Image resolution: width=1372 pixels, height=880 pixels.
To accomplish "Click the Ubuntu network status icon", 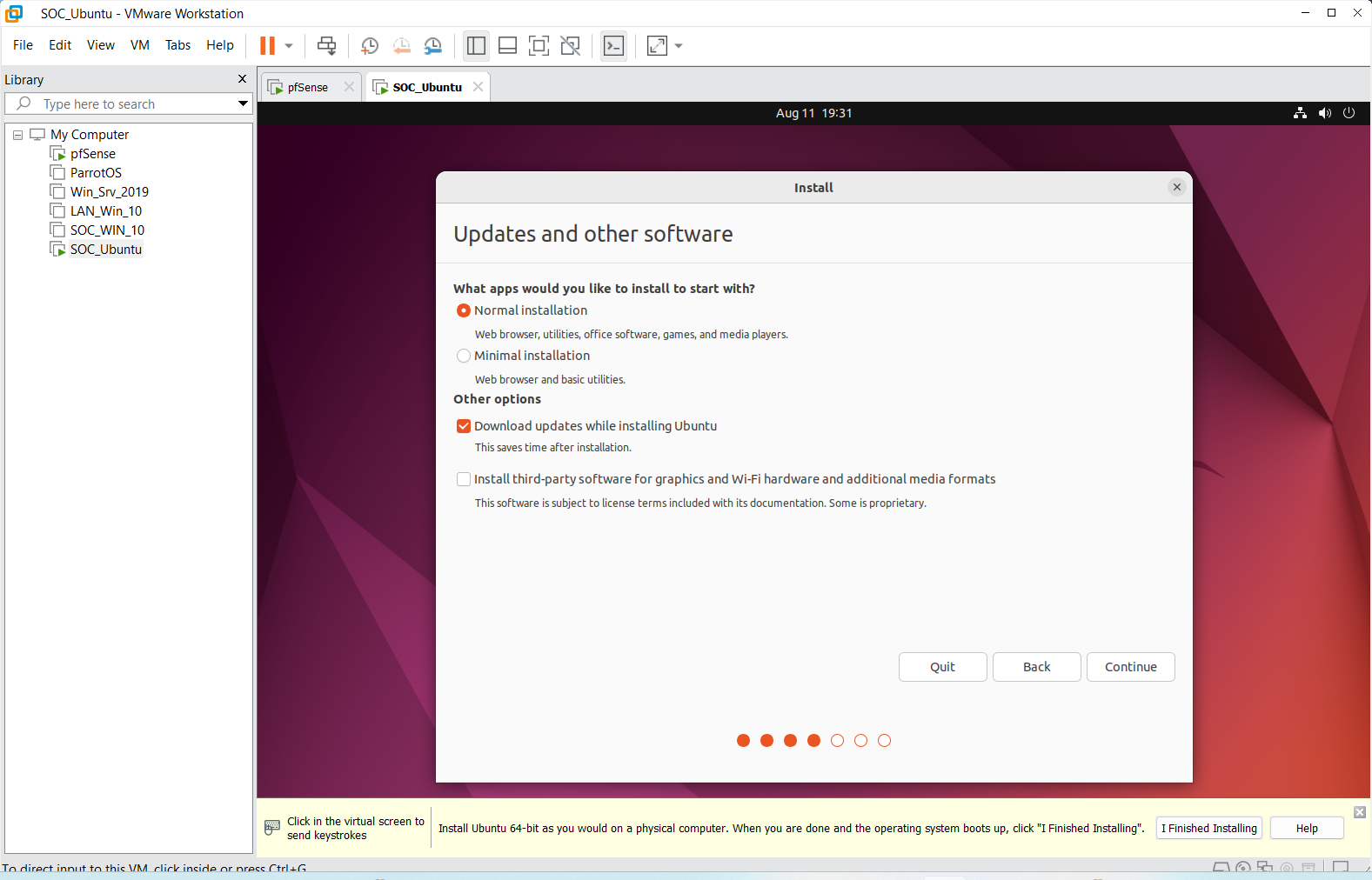I will (x=1300, y=113).
